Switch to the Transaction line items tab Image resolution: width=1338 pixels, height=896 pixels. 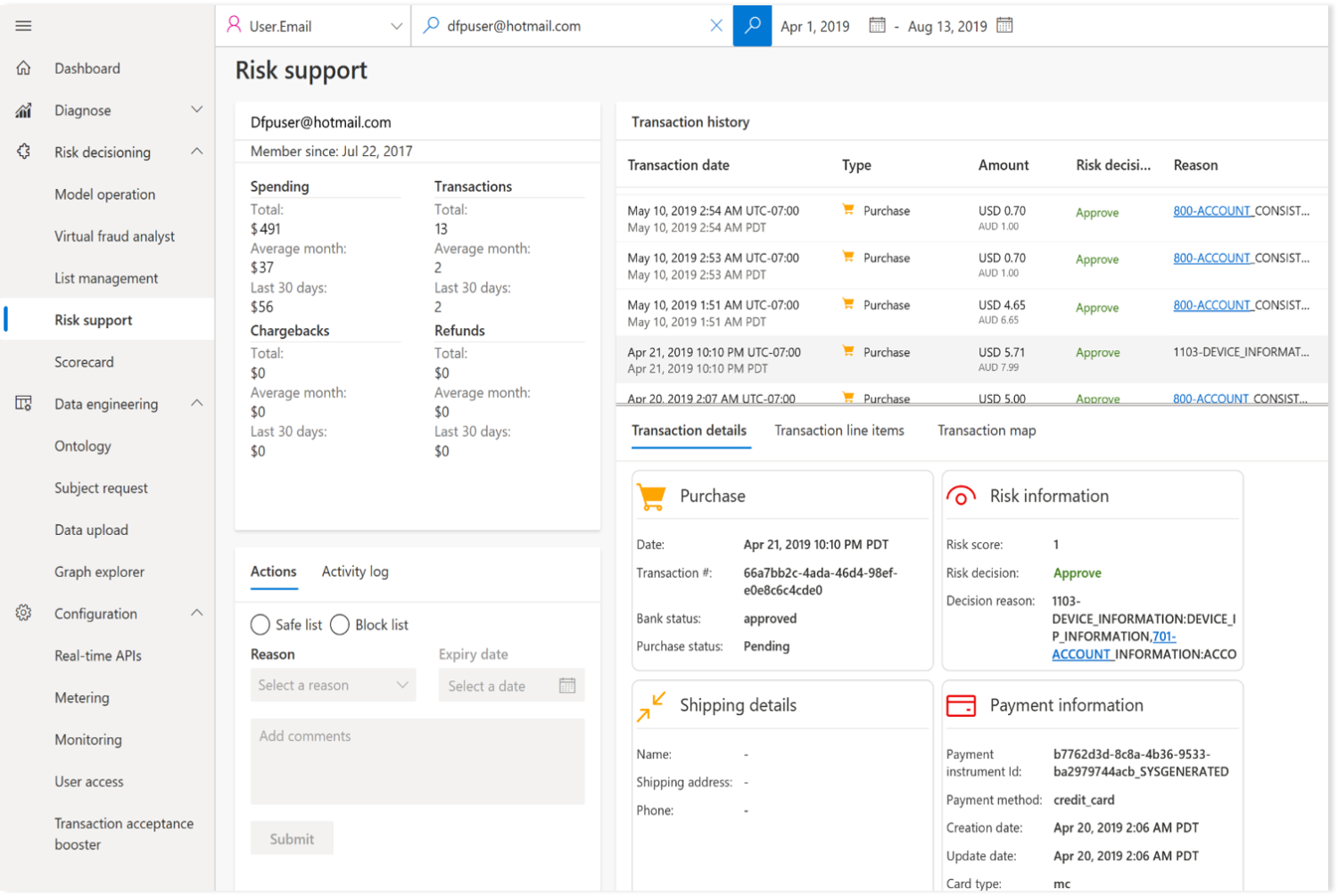839,431
